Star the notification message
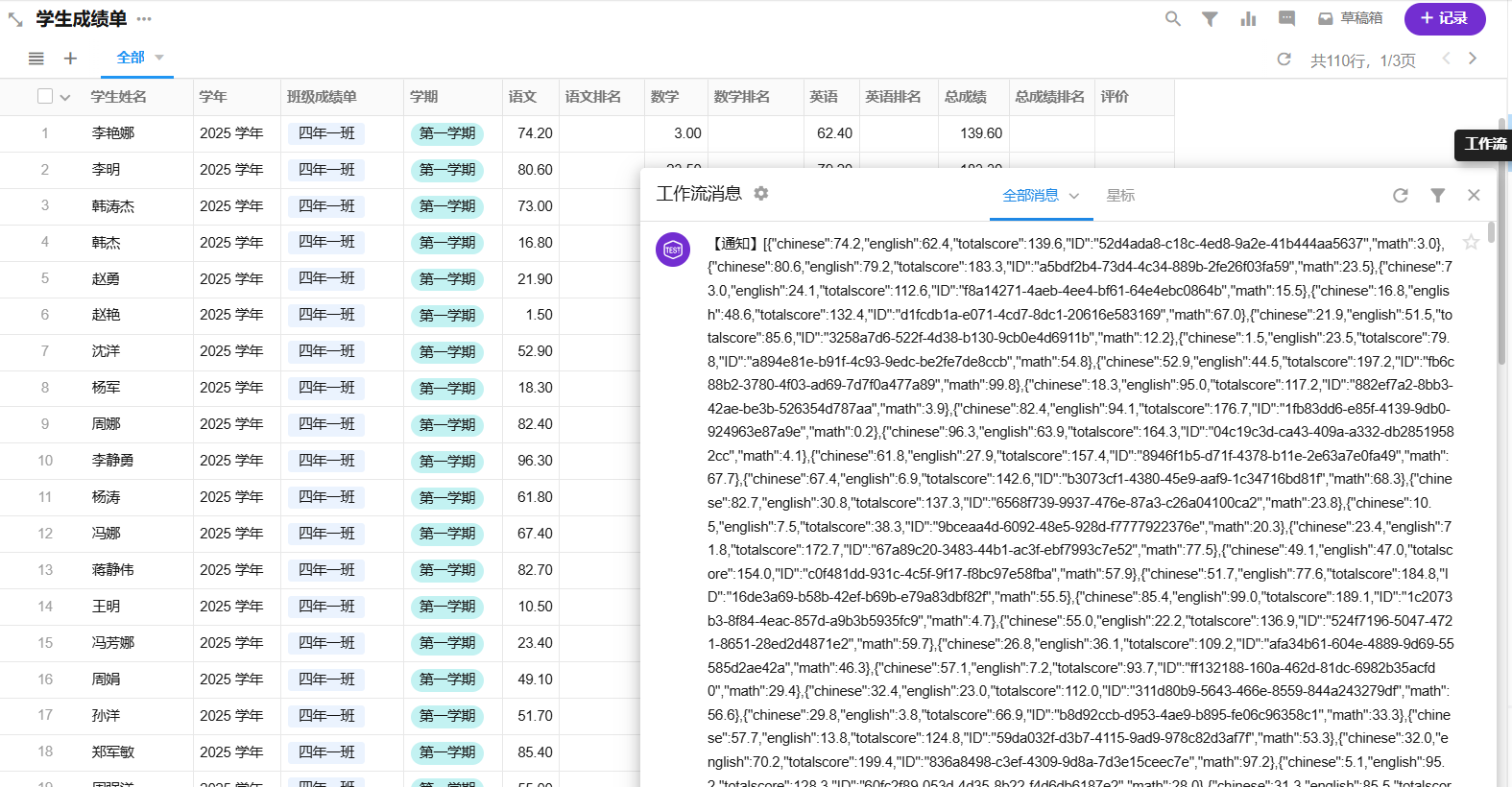The image size is (1512, 787). (1470, 243)
